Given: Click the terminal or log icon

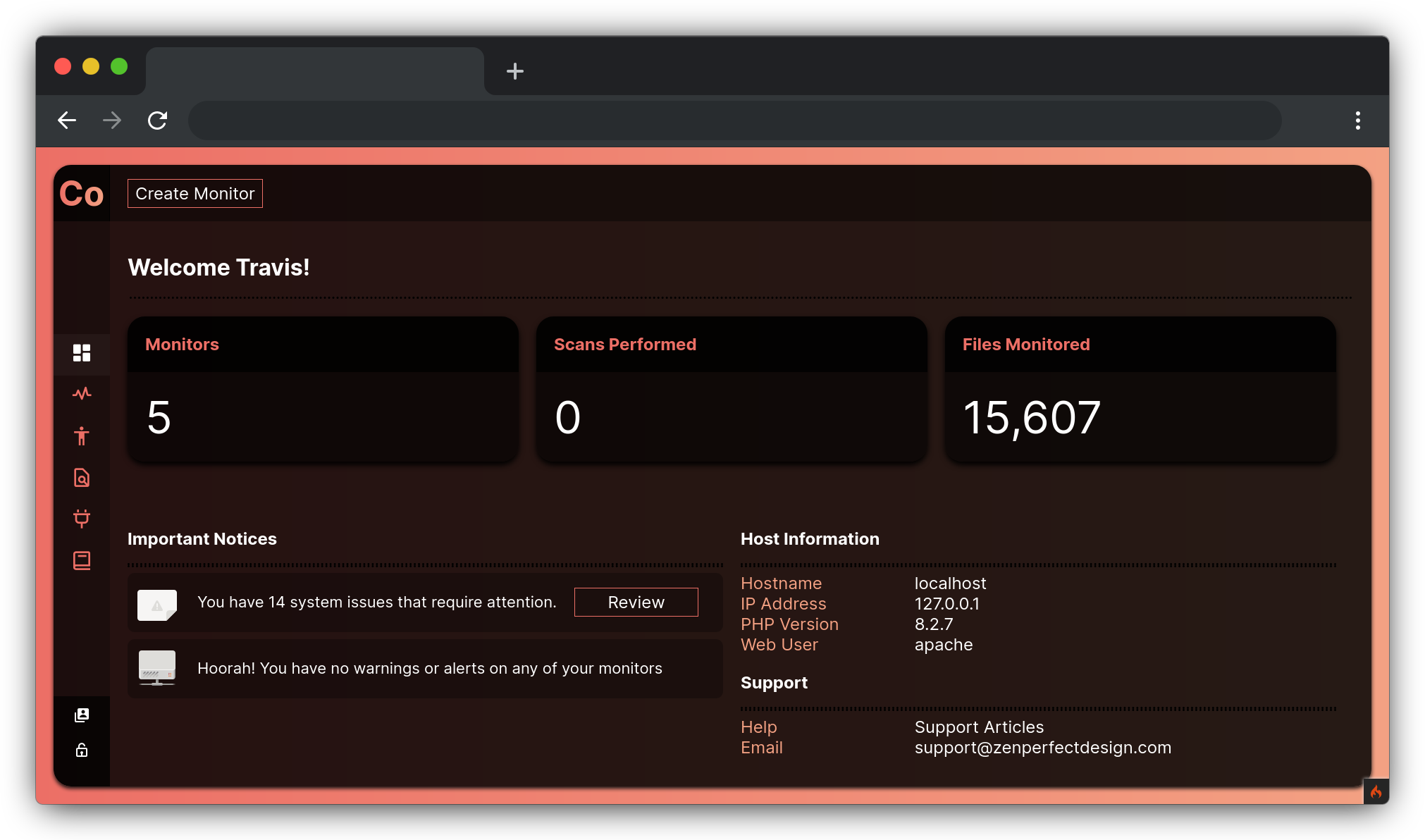Looking at the screenshot, I should point(82,560).
